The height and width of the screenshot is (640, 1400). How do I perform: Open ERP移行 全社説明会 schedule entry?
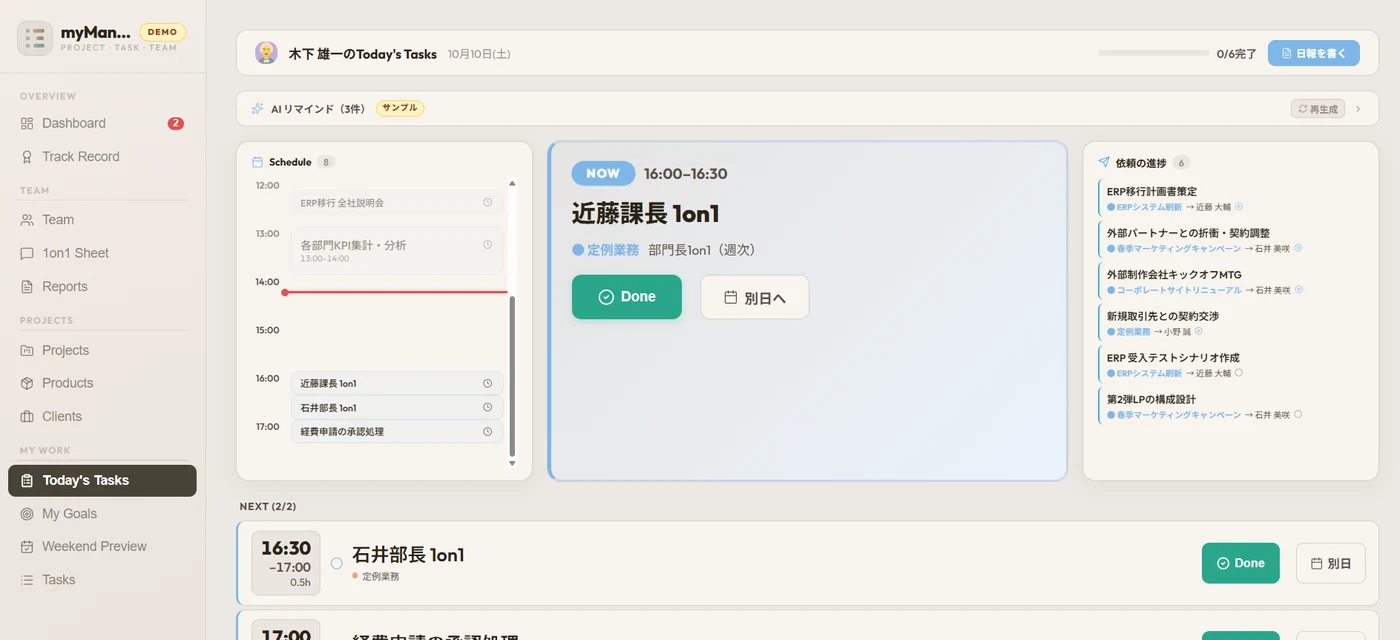(397, 203)
